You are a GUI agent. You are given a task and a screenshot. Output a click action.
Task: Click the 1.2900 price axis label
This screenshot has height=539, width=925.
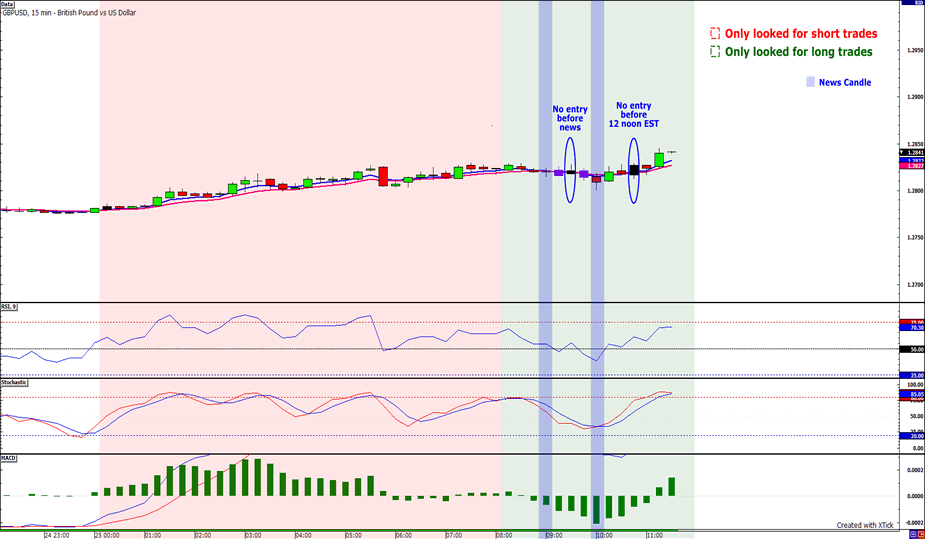915,97
